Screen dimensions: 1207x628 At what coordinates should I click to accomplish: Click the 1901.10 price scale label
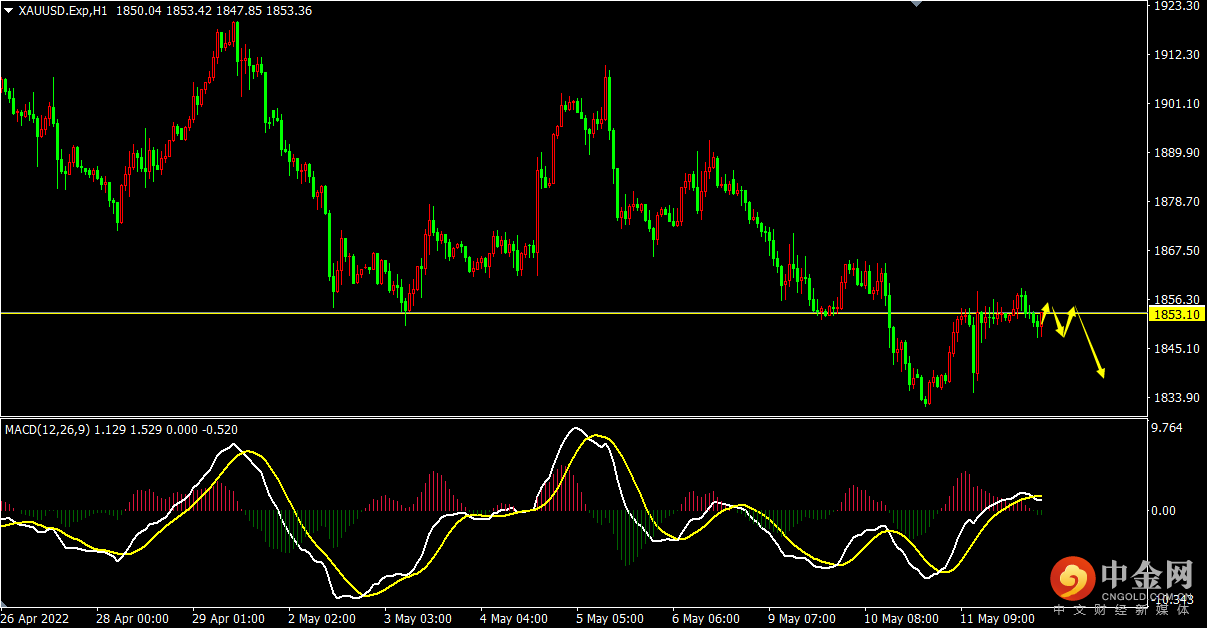pos(1176,104)
